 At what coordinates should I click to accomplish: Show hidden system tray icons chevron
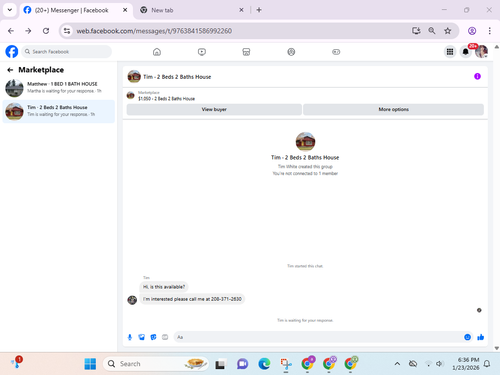[x=397, y=364]
